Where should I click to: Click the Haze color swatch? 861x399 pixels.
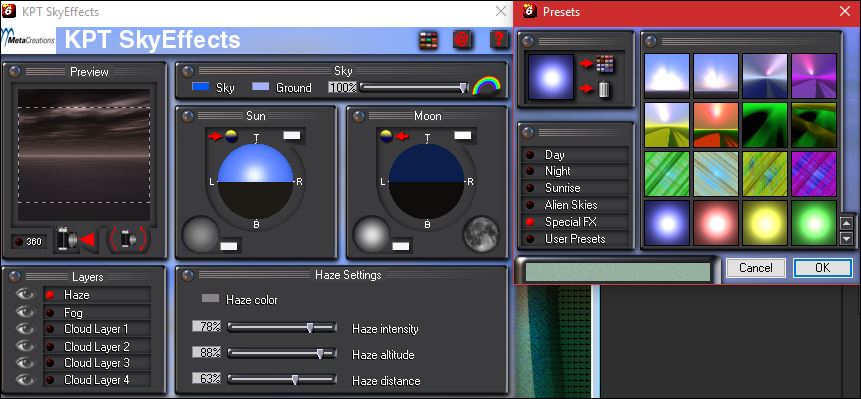(210, 298)
